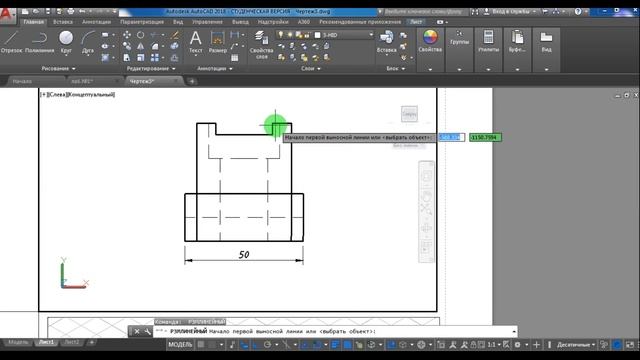Toggle МОДЕЛЬ space in status bar

[x=180, y=345]
